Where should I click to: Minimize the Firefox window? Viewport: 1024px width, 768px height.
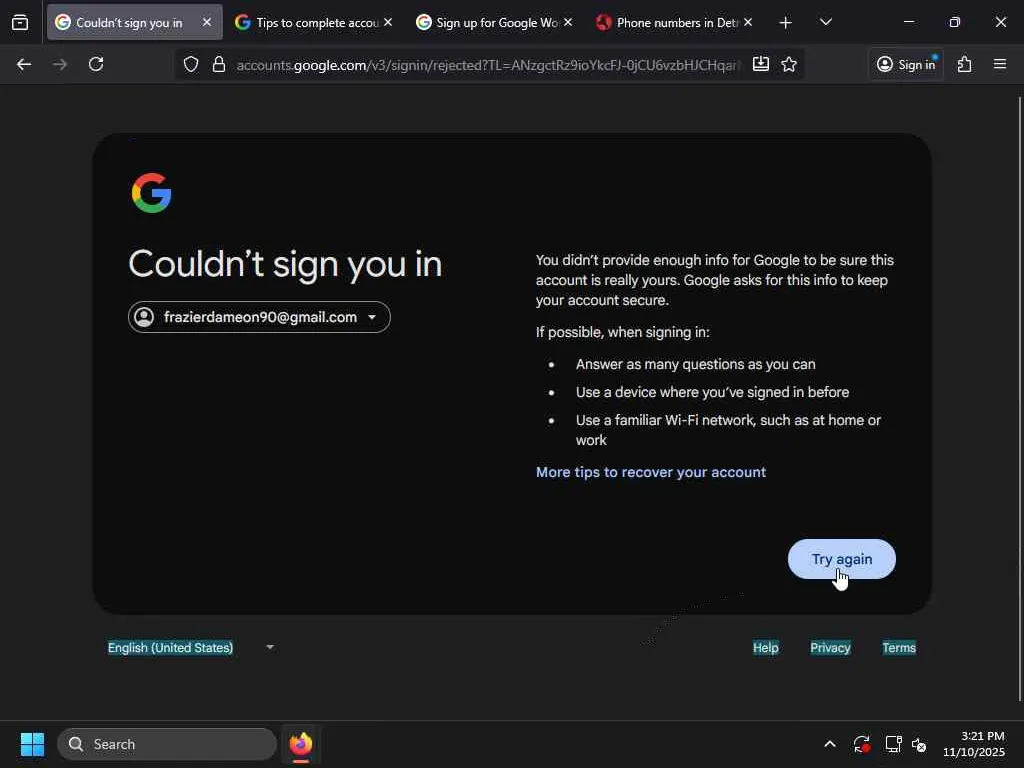908,22
